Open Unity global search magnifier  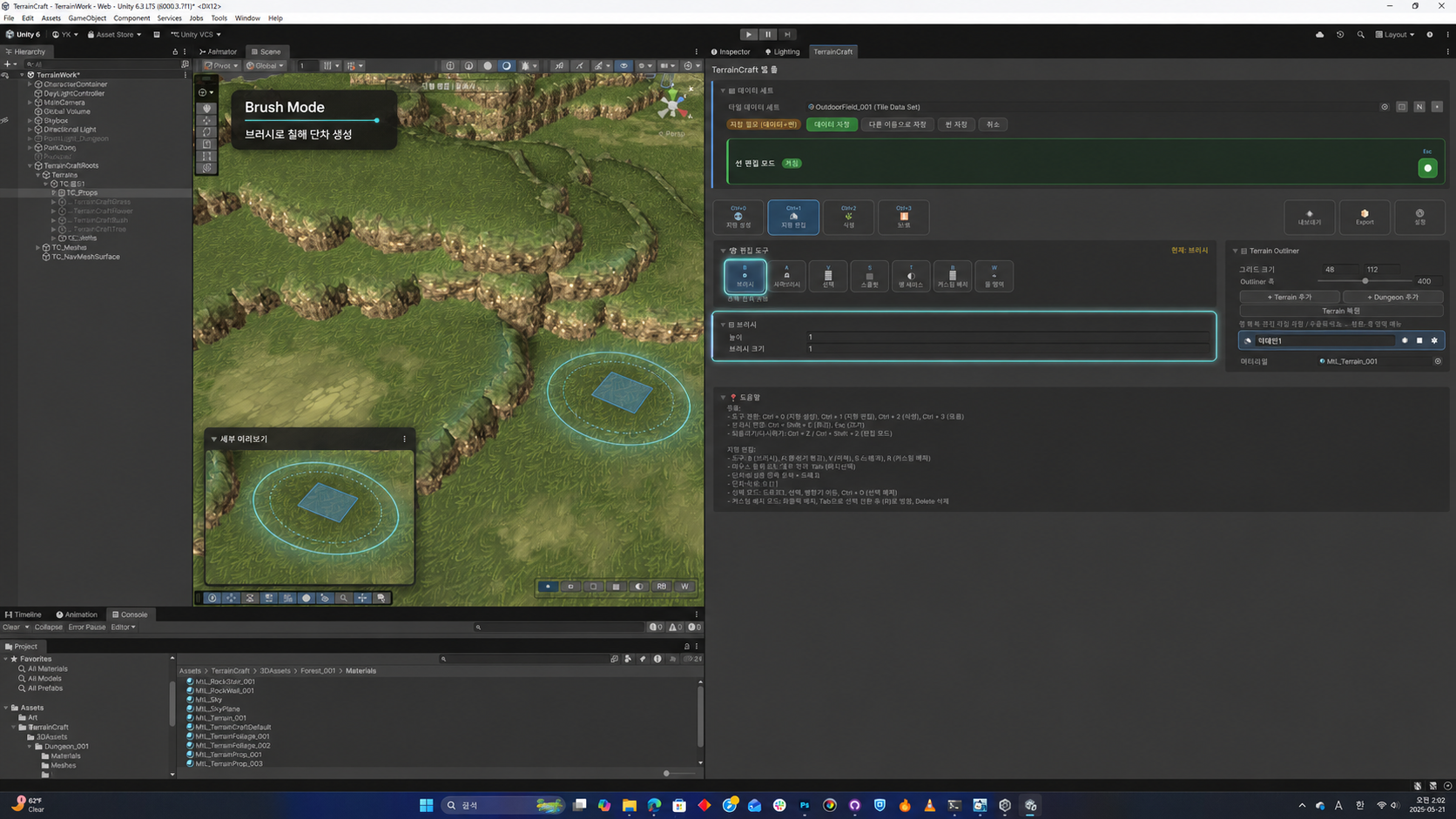[1360, 35]
